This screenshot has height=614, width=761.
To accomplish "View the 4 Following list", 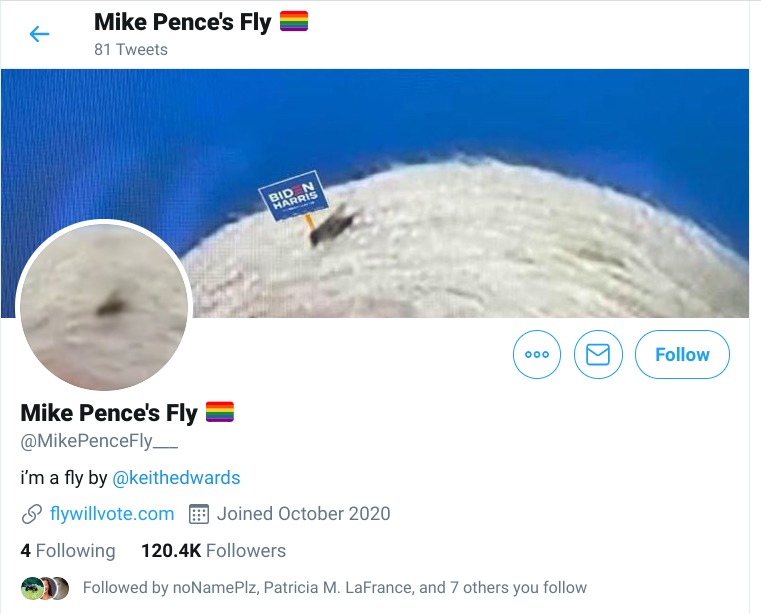I will pyautogui.click(x=68, y=551).
